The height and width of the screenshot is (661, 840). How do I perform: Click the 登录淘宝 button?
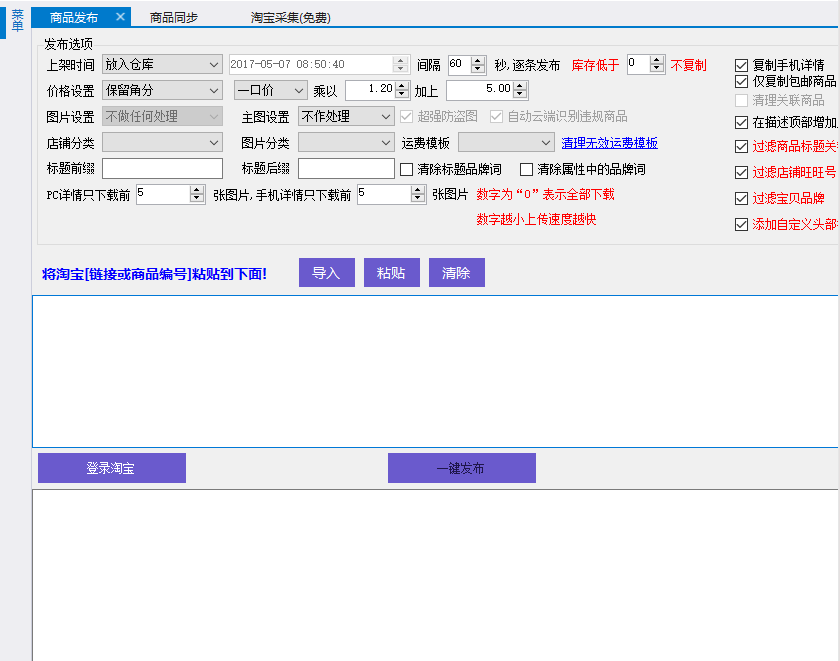111,468
